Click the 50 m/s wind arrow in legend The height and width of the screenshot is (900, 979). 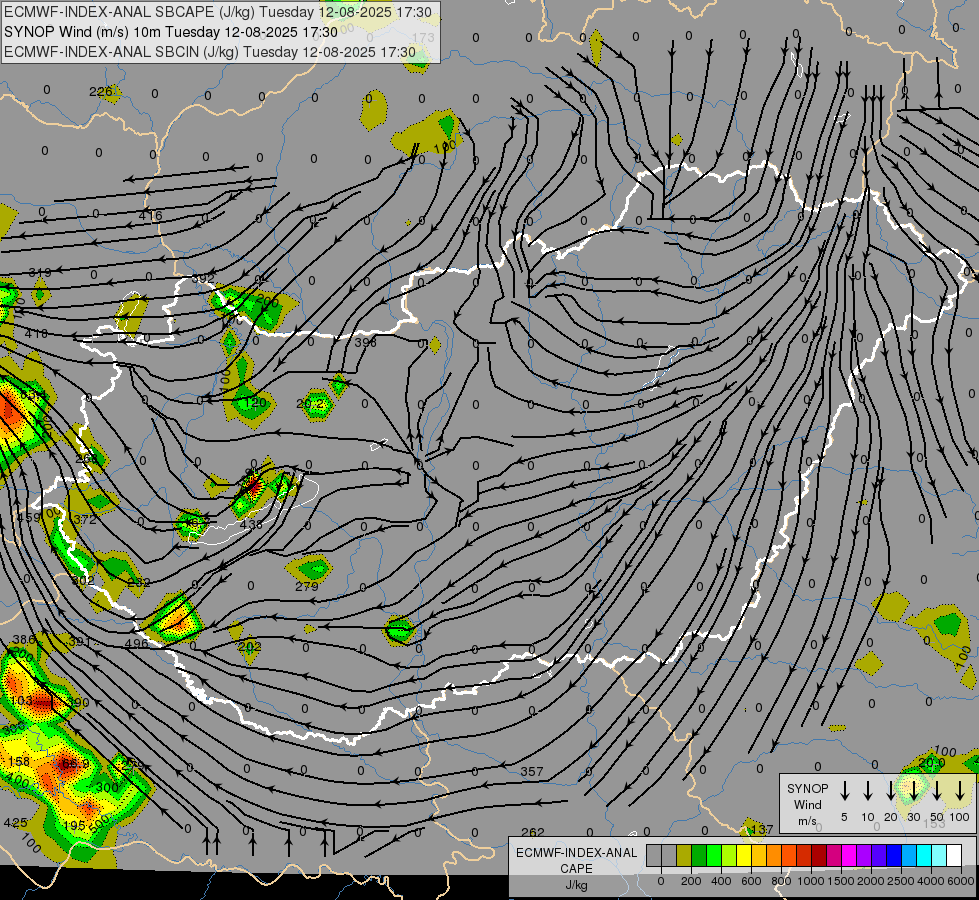coord(937,791)
